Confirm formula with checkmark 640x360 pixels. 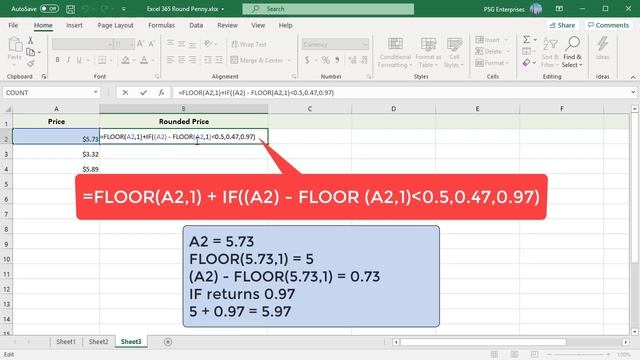143,93
